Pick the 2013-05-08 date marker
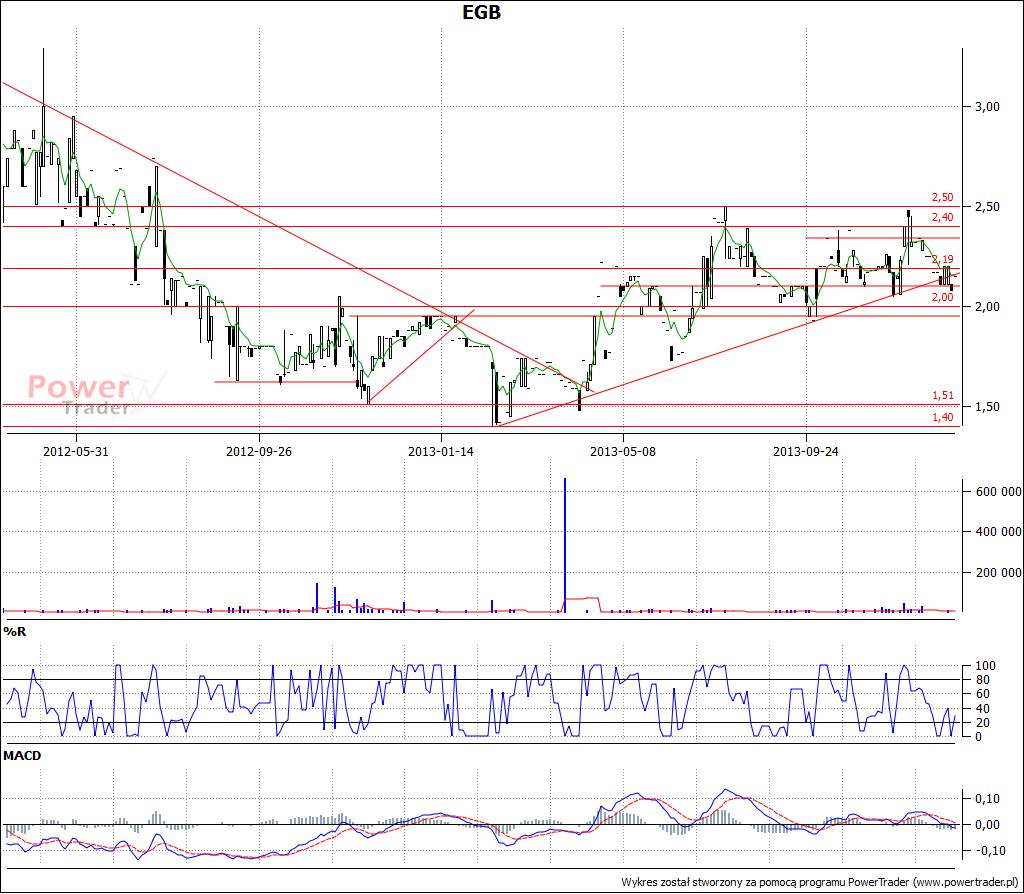The image size is (1024, 894). (x=623, y=451)
